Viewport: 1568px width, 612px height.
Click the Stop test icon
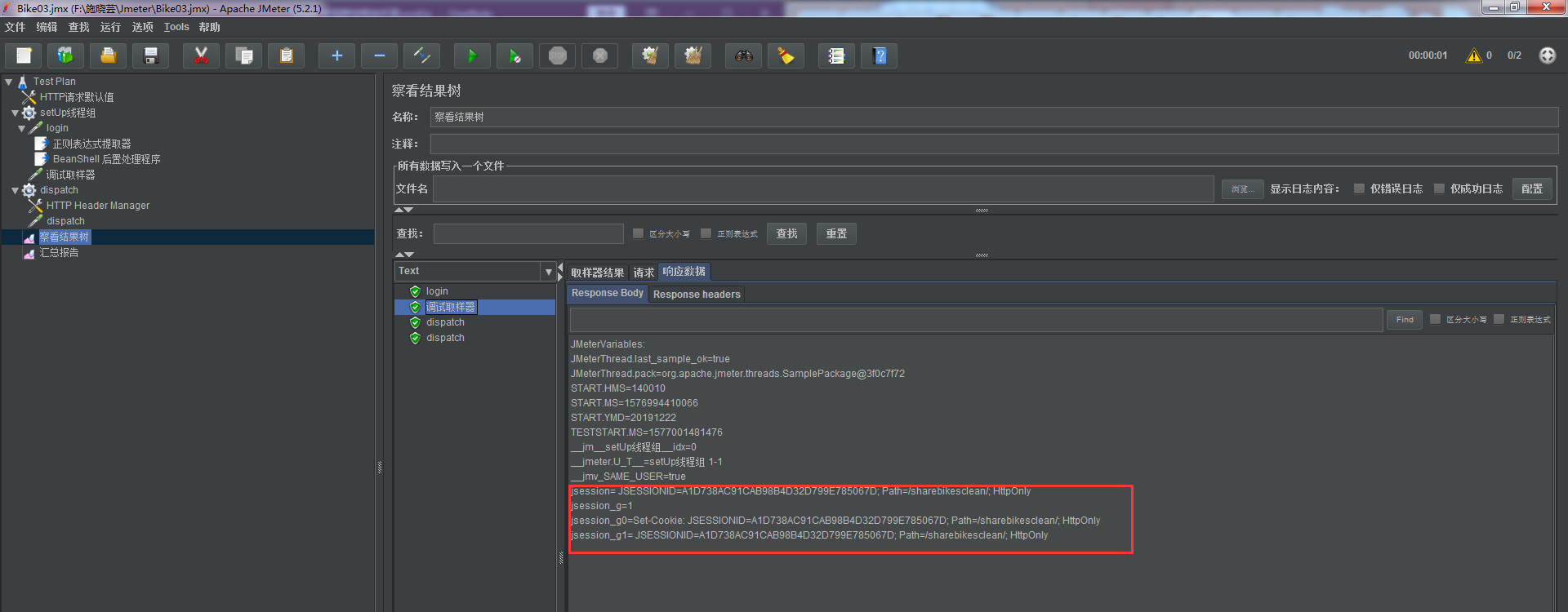(x=557, y=55)
